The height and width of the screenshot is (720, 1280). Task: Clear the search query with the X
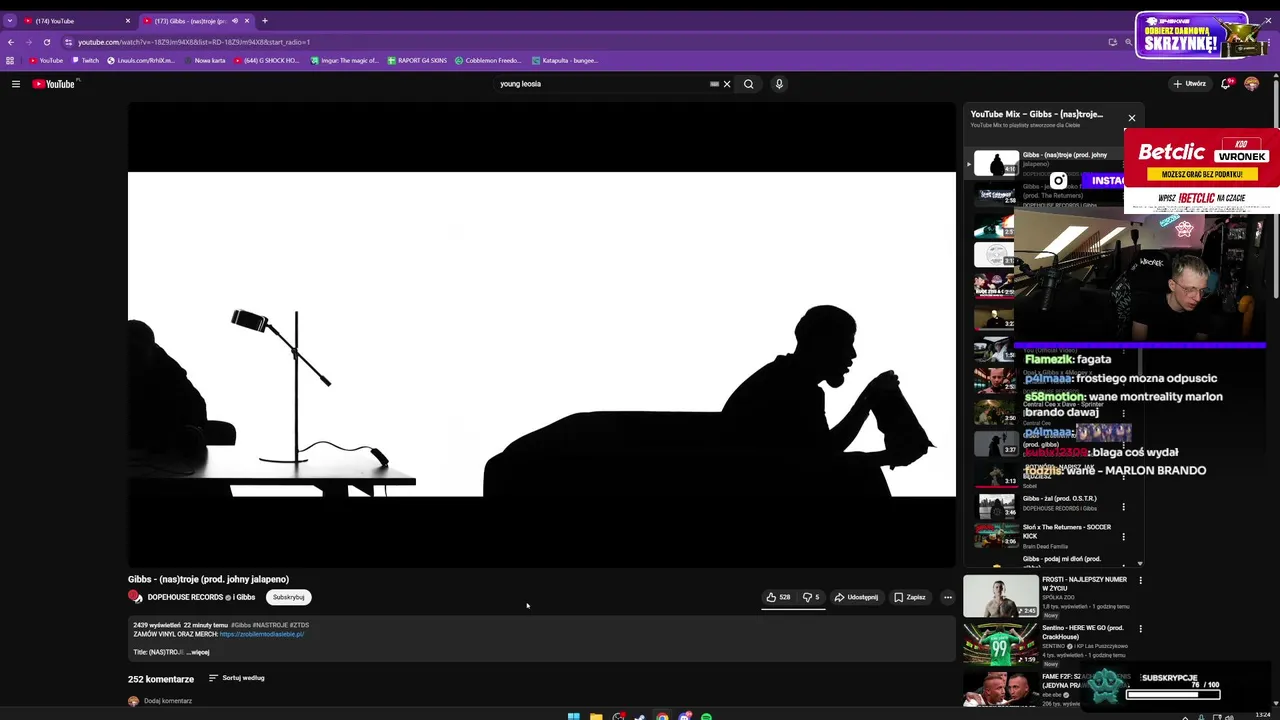tap(727, 84)
